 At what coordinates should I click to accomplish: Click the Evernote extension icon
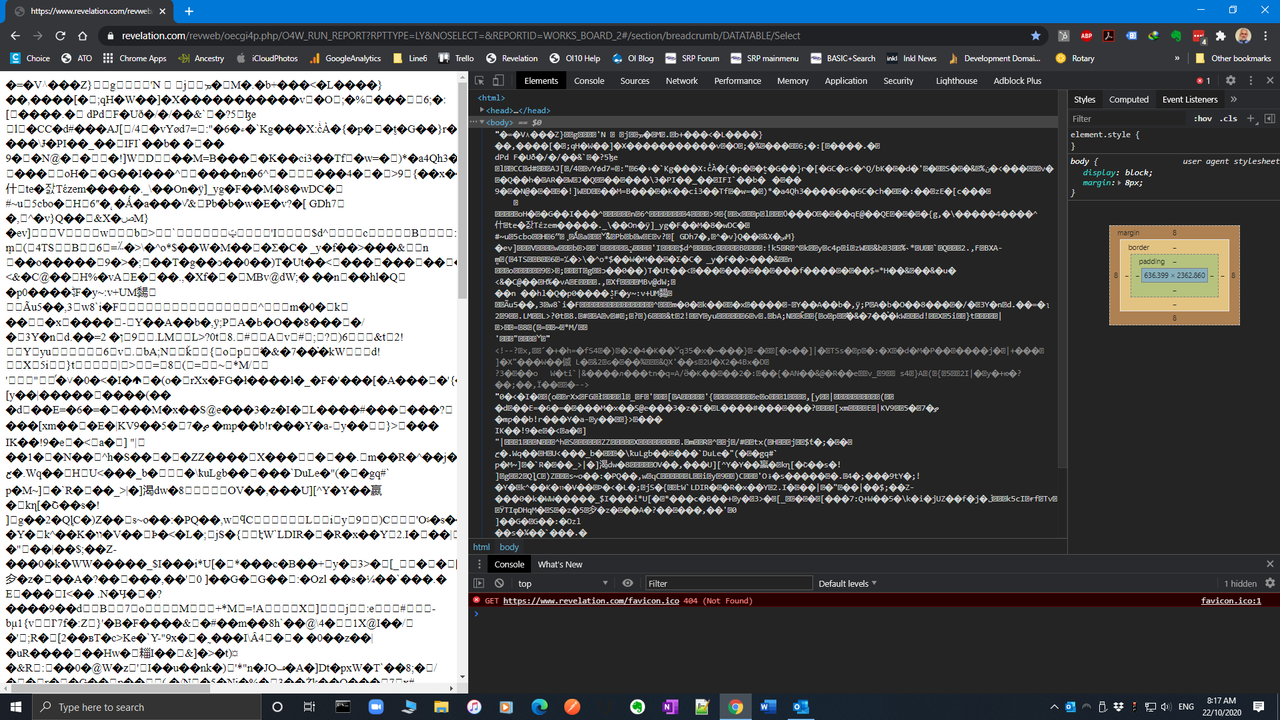coord(1177,36)
